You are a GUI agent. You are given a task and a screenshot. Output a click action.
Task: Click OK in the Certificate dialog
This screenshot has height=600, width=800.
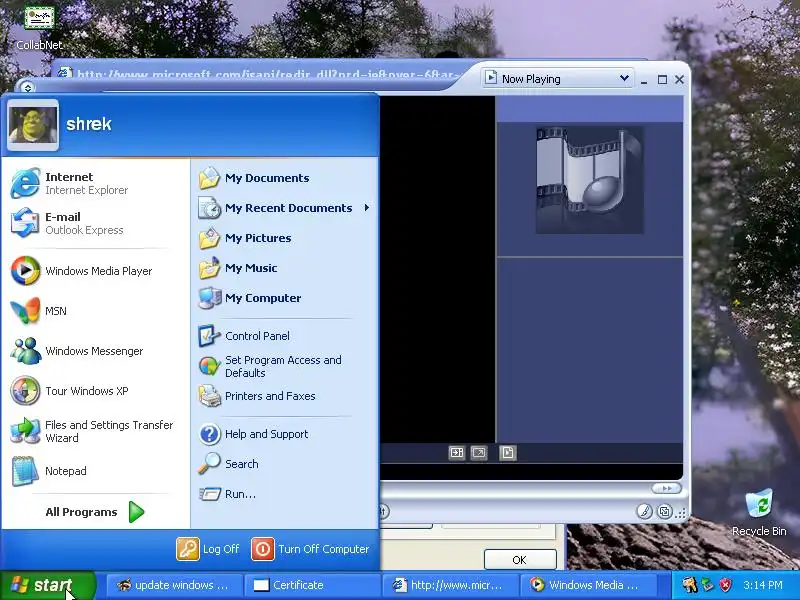(x=520, y=560)
